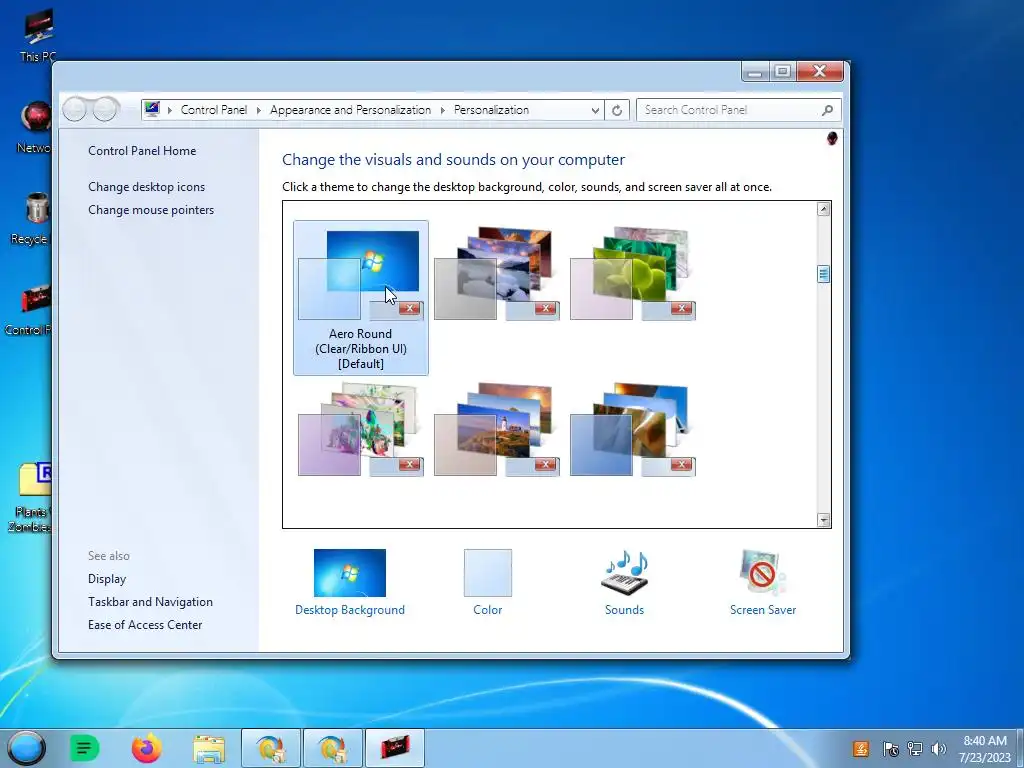Screen dimensions: 1024x768
Task: Open the clock showing 8:40 AM
Action: tap(985, 749)
